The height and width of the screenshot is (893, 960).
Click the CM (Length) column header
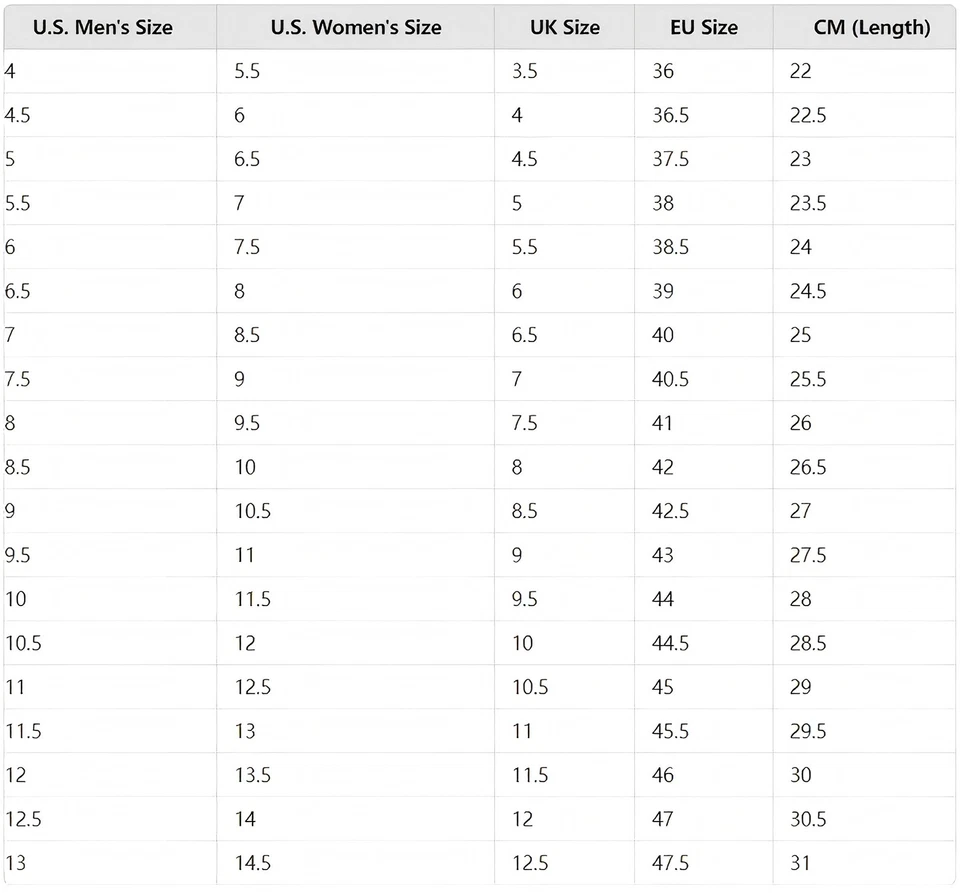coord(872,28)
